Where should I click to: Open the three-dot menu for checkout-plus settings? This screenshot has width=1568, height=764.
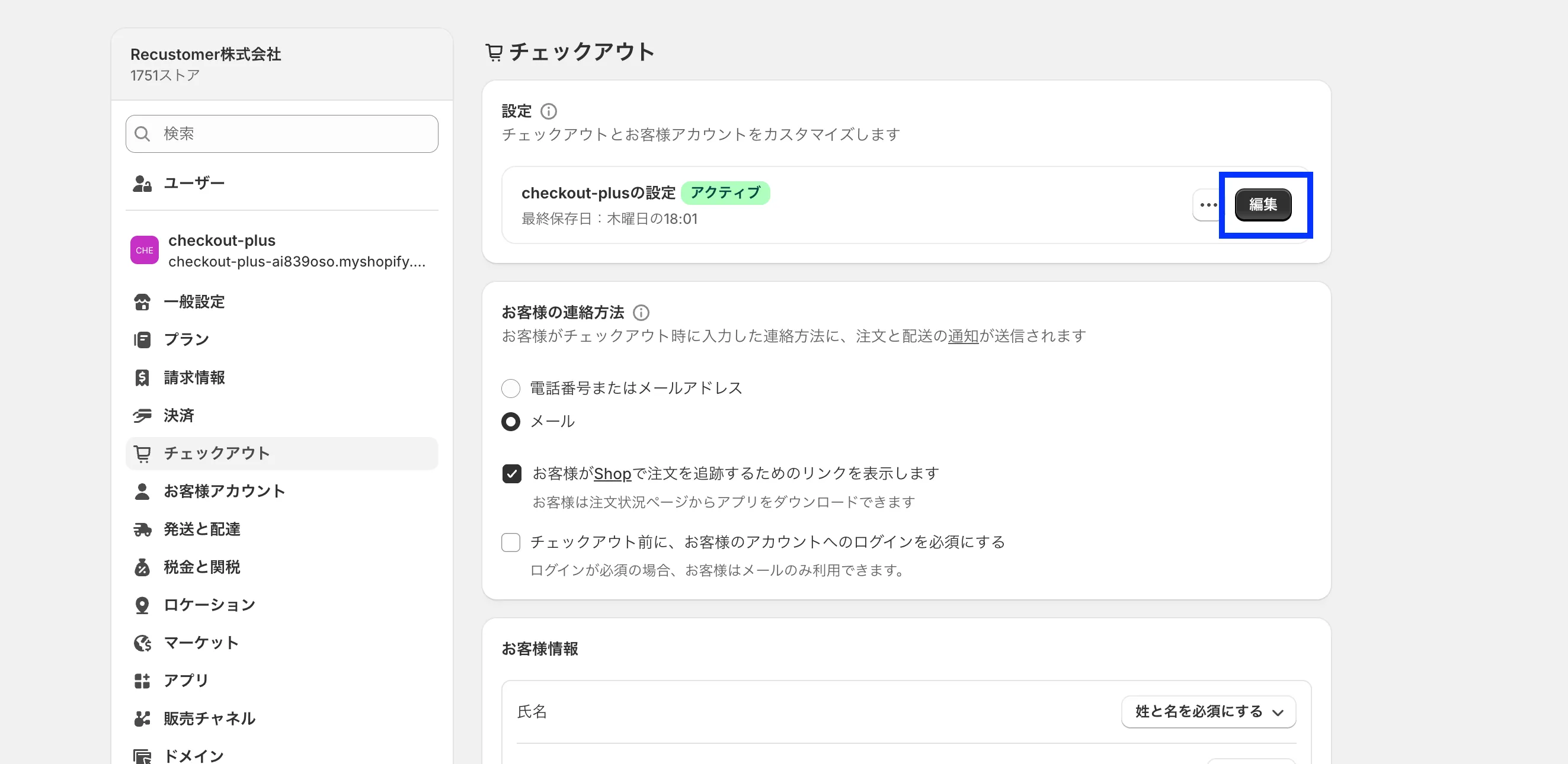(x=1208, y=205)
